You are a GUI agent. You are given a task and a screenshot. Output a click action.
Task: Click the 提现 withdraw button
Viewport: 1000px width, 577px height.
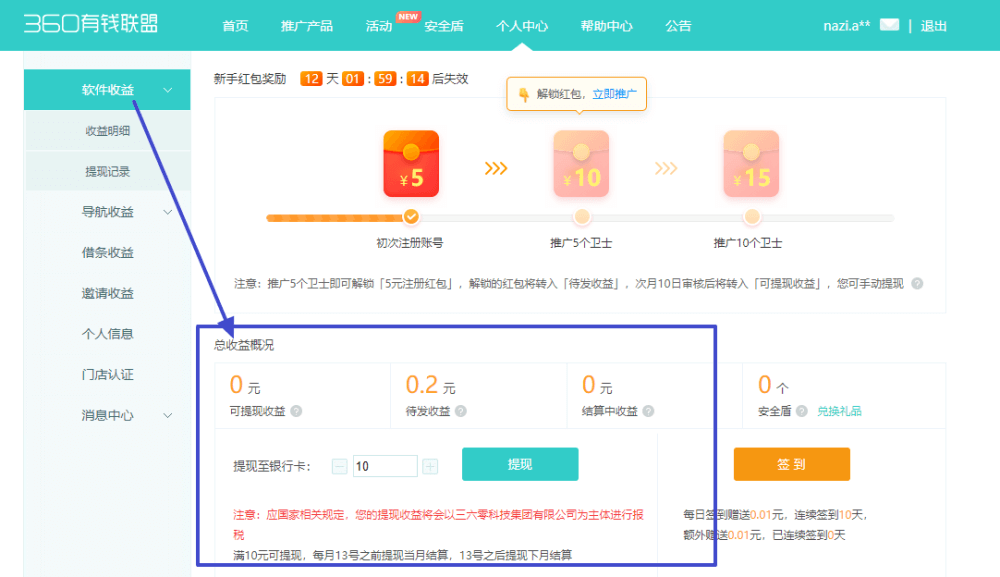point(520,464)
